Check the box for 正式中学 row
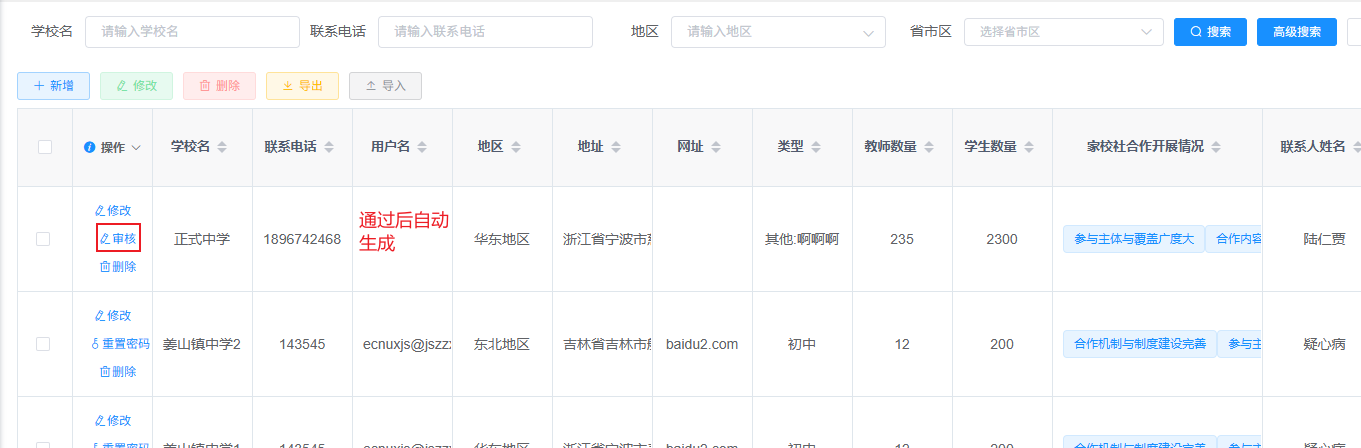 tap(43, 239)
